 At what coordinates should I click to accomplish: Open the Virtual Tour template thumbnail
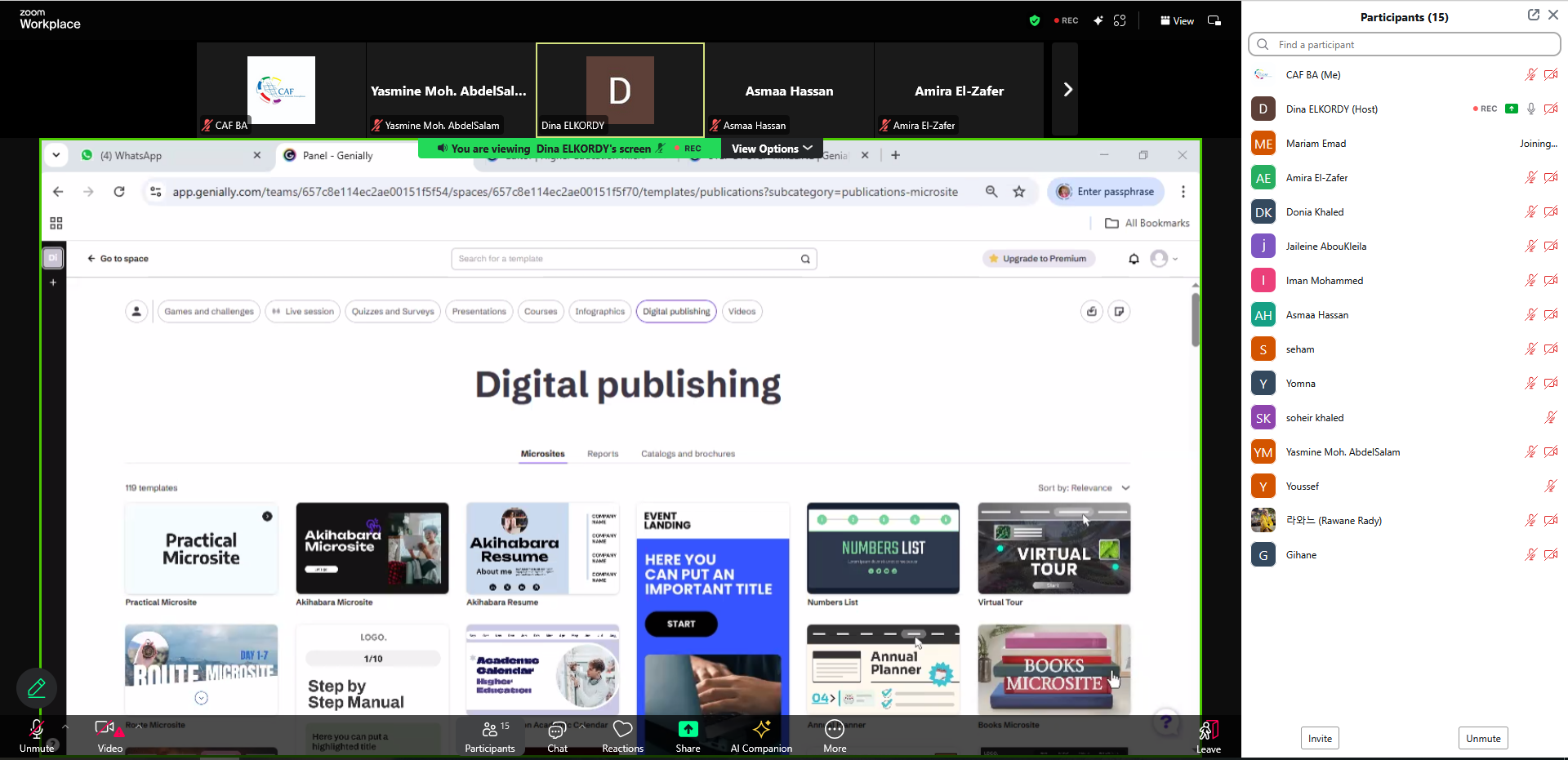(x=1053, y=549)
